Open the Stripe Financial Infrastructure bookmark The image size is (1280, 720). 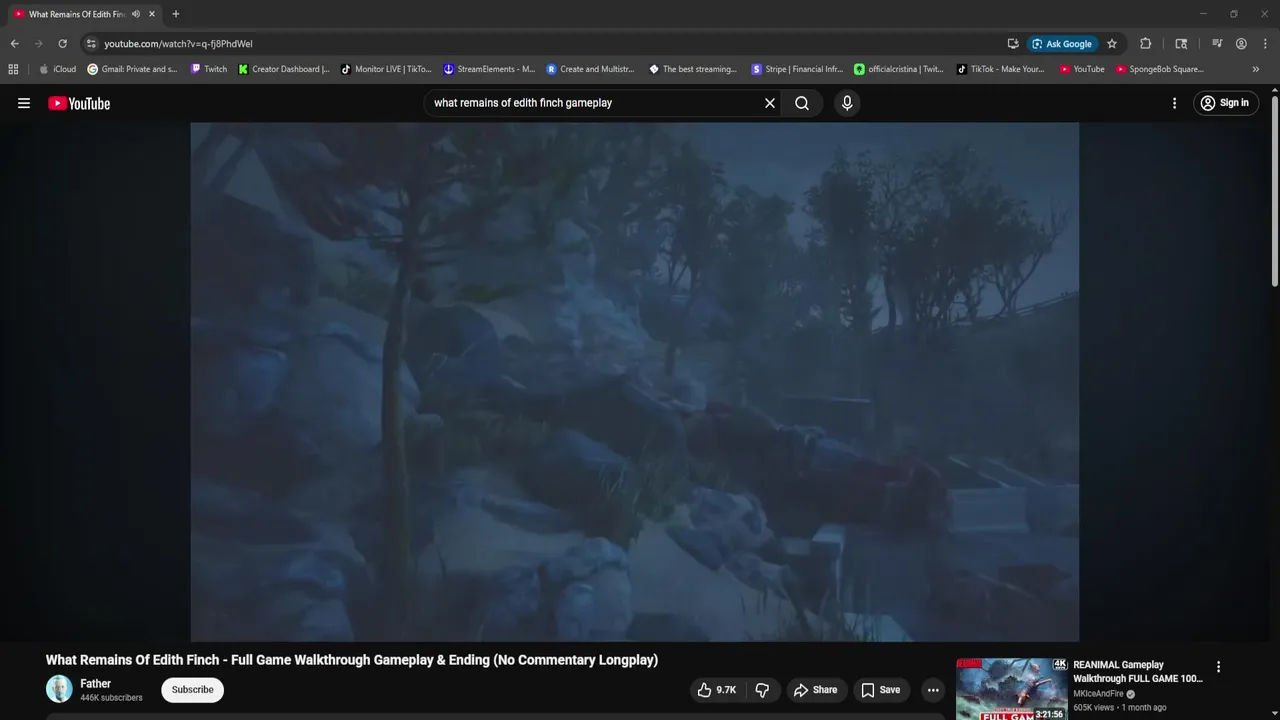[797, 69]
